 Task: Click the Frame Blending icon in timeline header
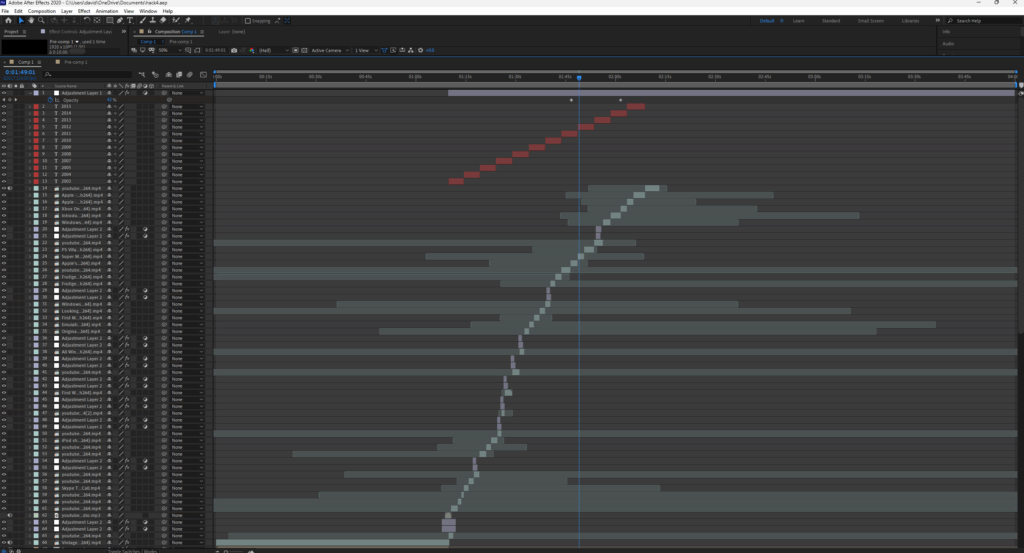pyautogui.click(x=179, y=74)
